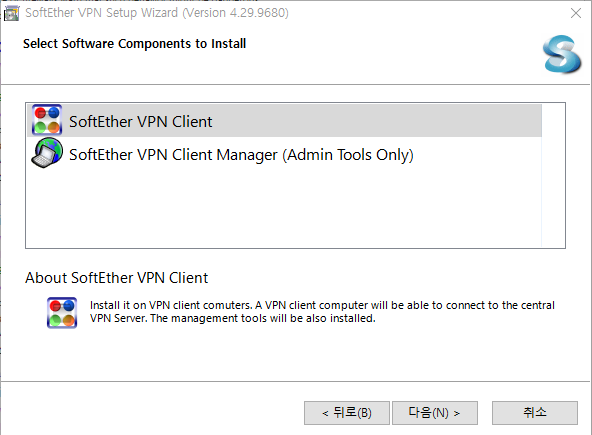Click the setup wizard icon in title bar
The height and width of the screenshot is (435, 592).
coord(11,13)
